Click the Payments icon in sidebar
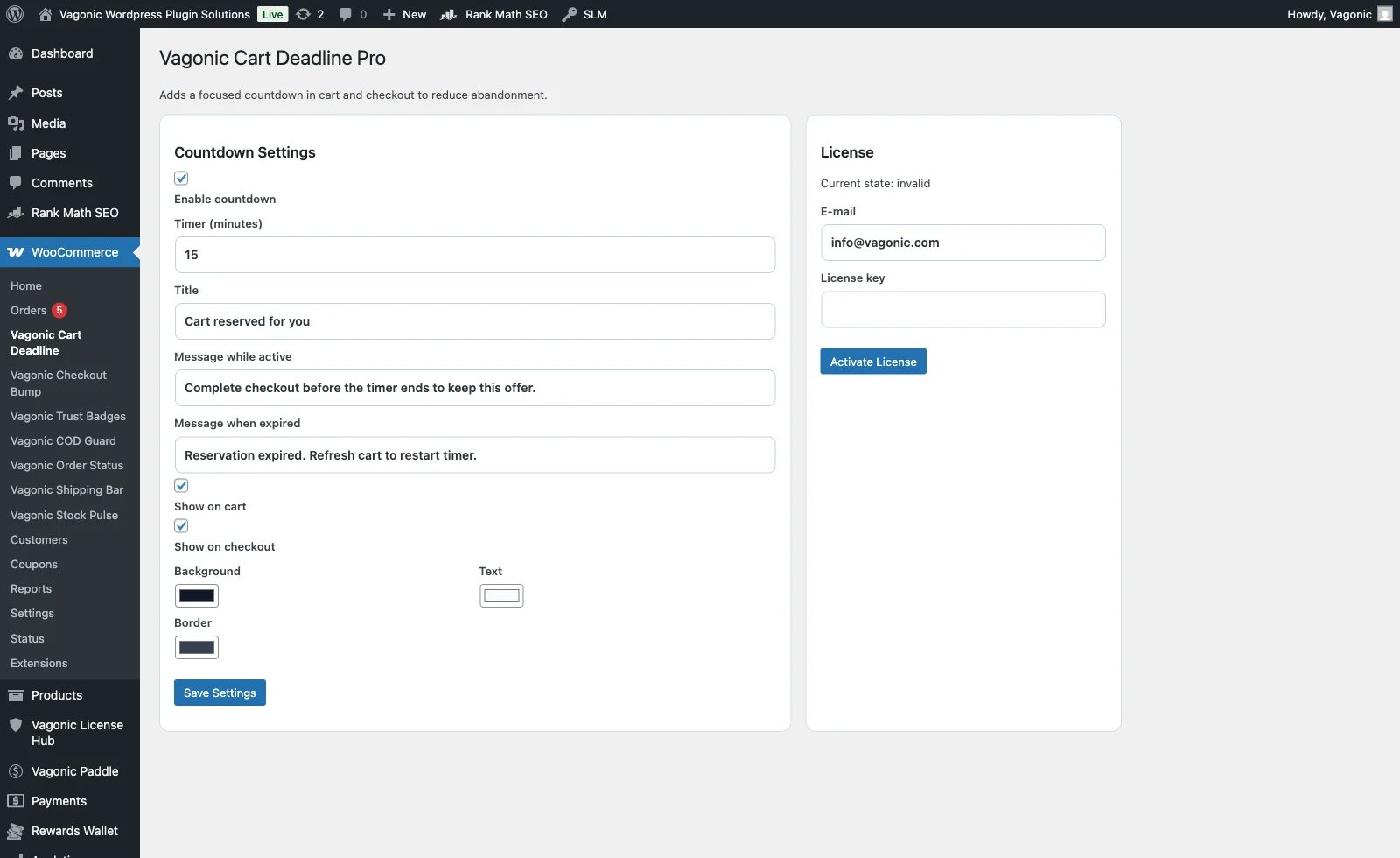Viewport: 1400px width, 858px height. (x=16, y=801)
